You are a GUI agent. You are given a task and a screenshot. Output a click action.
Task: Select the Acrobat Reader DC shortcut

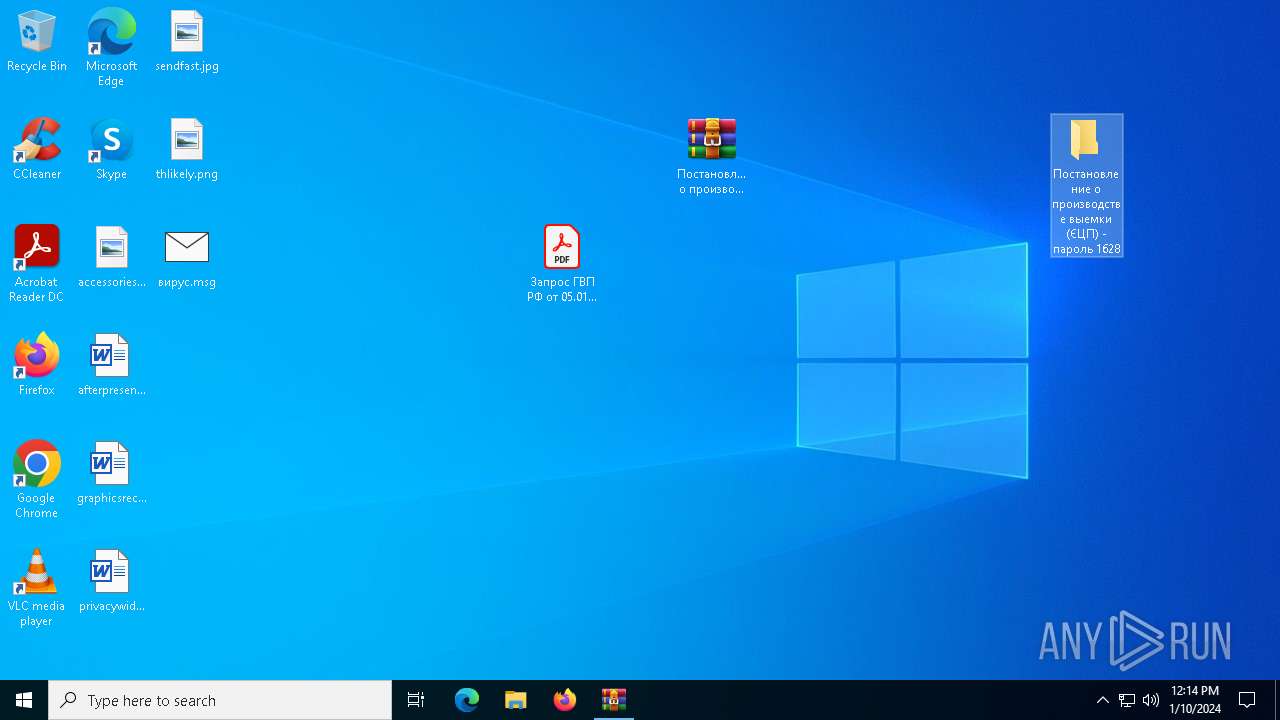click(x=37, y=264)
